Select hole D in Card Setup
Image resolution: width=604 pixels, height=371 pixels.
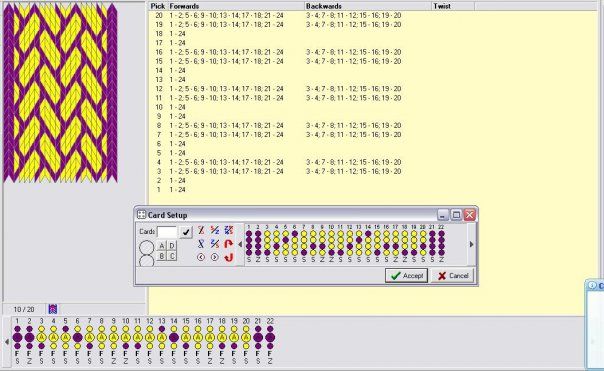(x=172, y=246)
